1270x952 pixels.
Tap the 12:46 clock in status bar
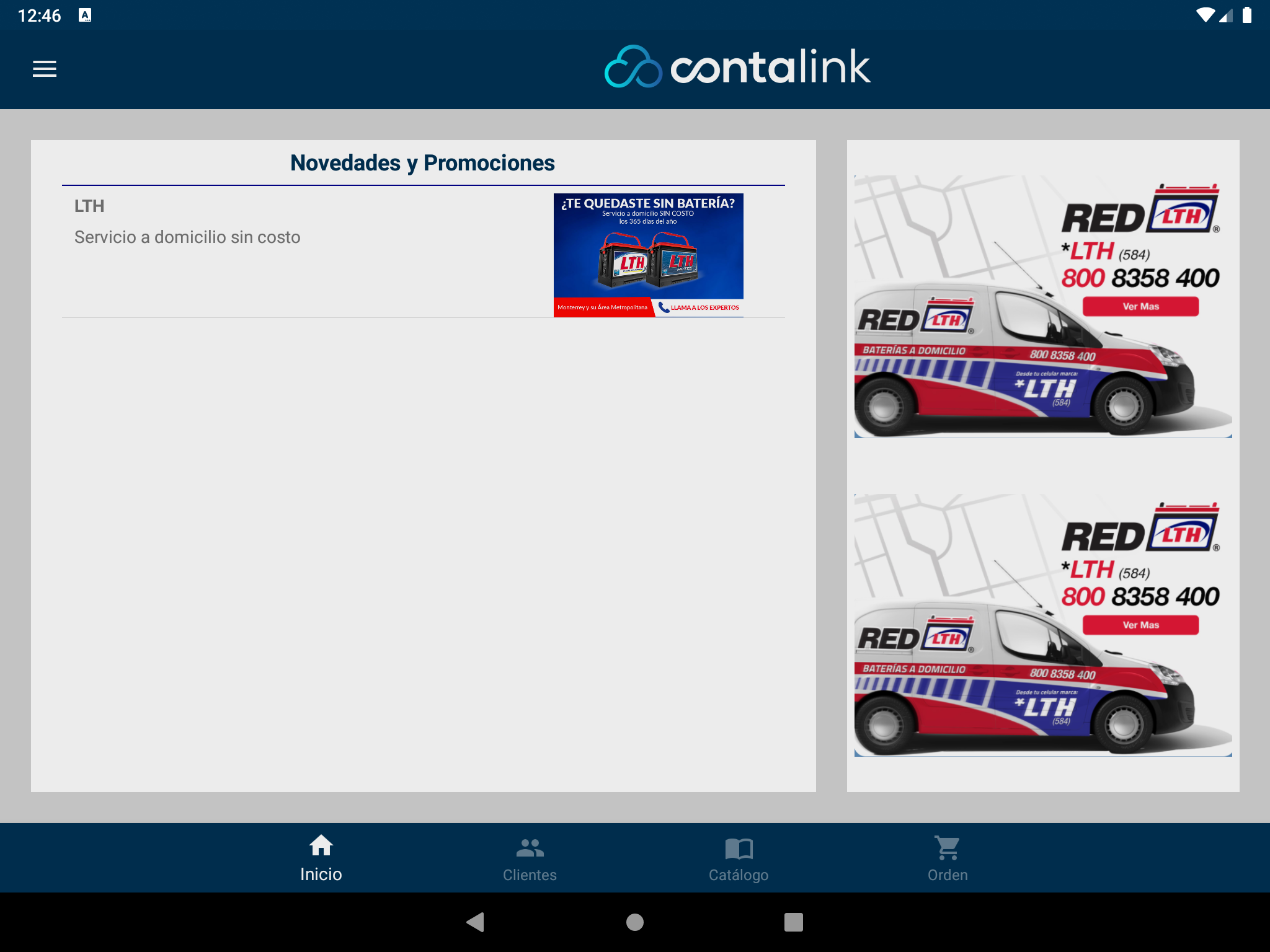(40, 15)
